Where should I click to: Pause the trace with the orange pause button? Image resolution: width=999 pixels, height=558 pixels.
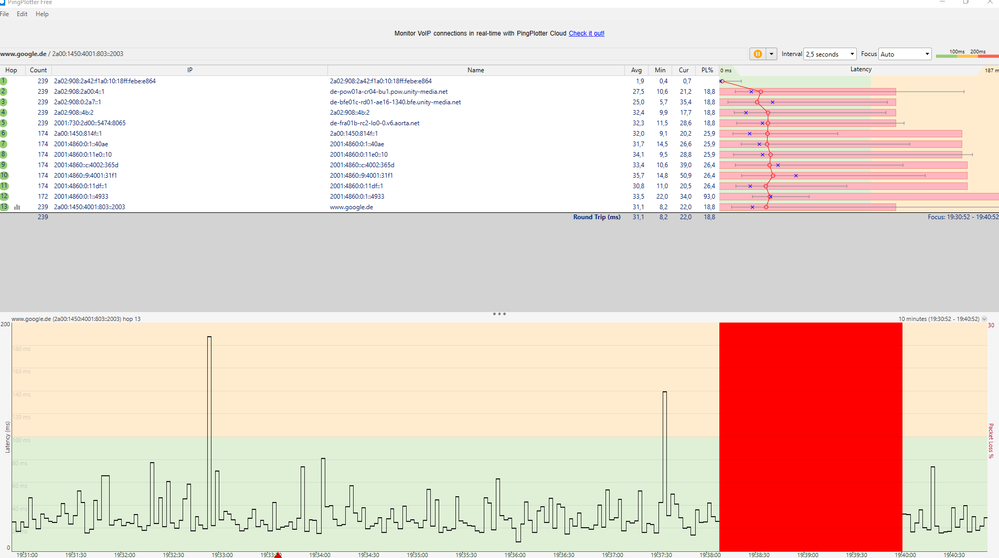(x=758, y=54)
